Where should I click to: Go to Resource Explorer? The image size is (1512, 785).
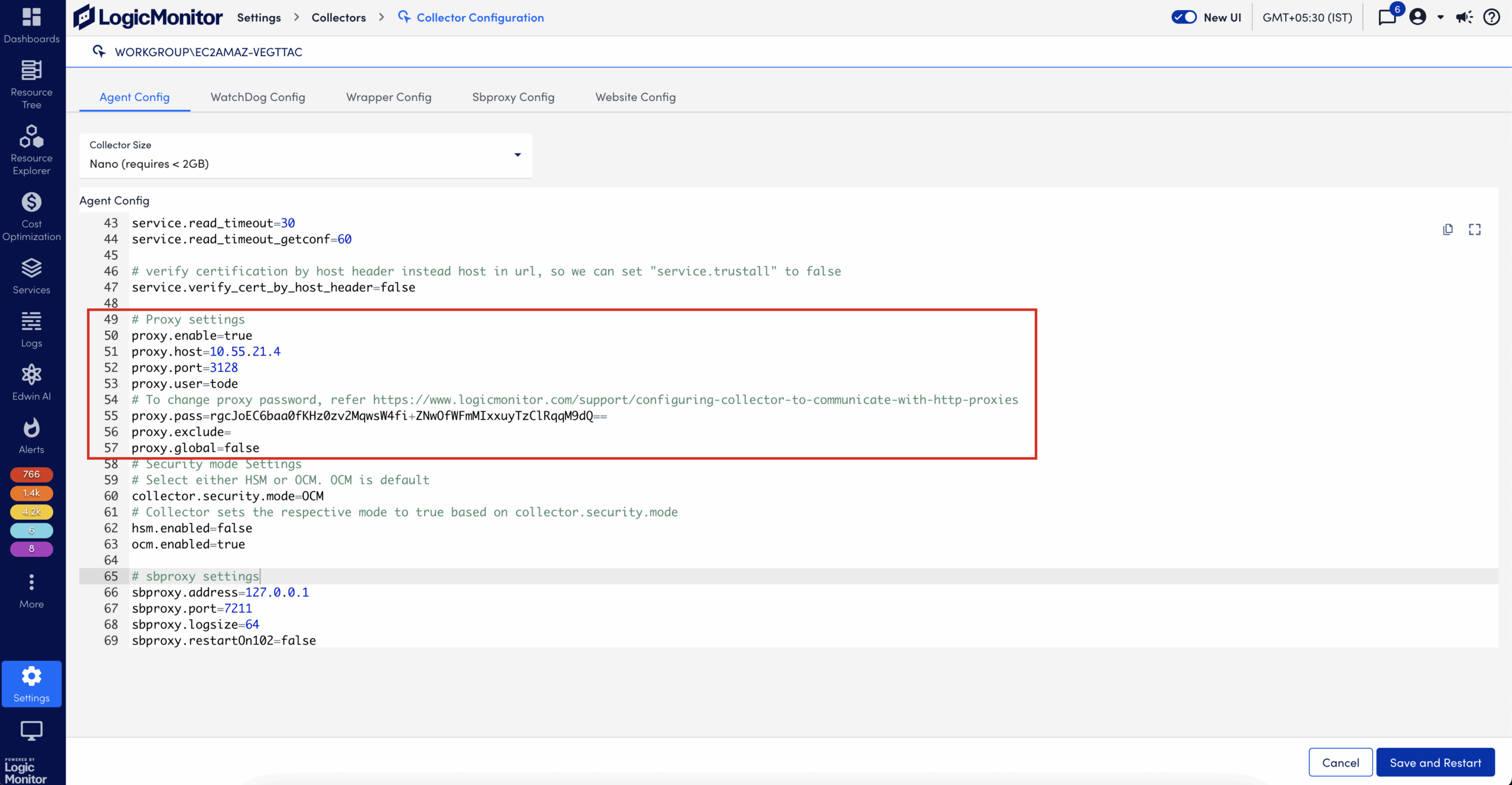tap(31, 149)
